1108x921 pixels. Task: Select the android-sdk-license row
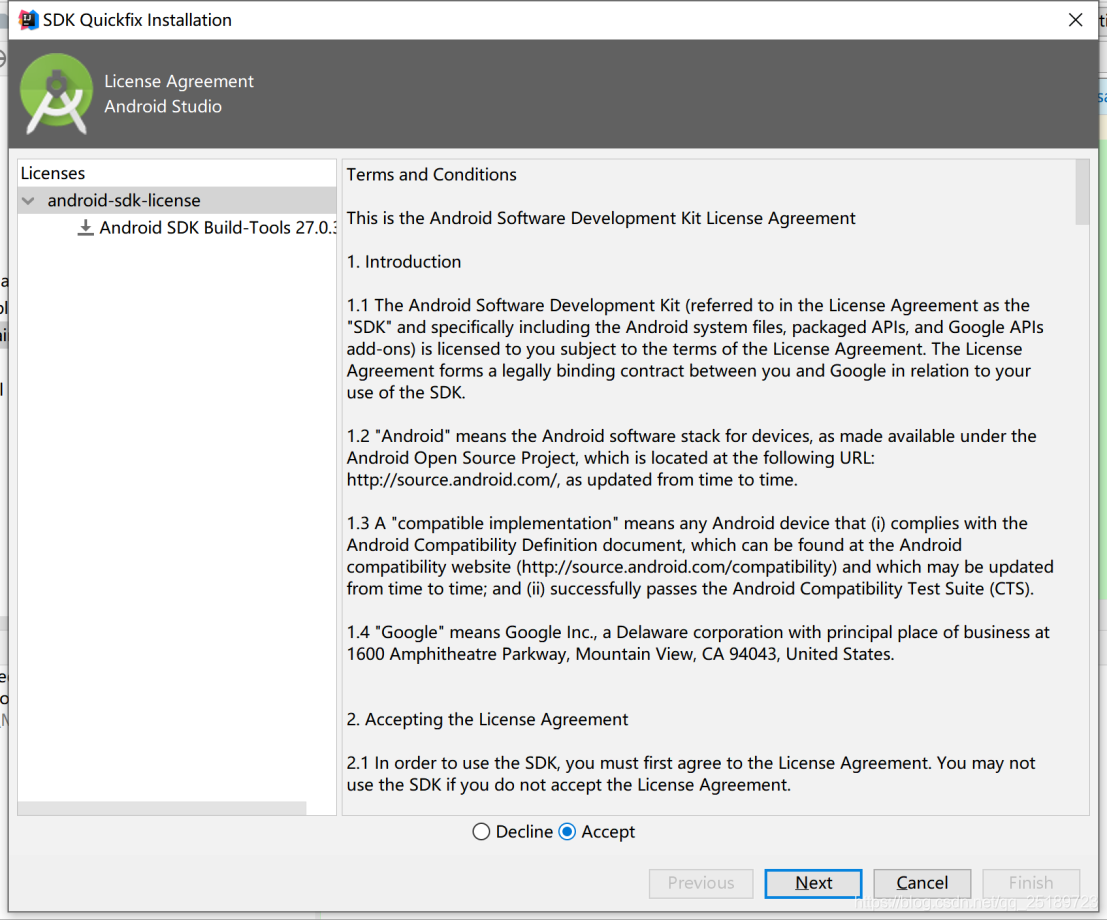177,201
